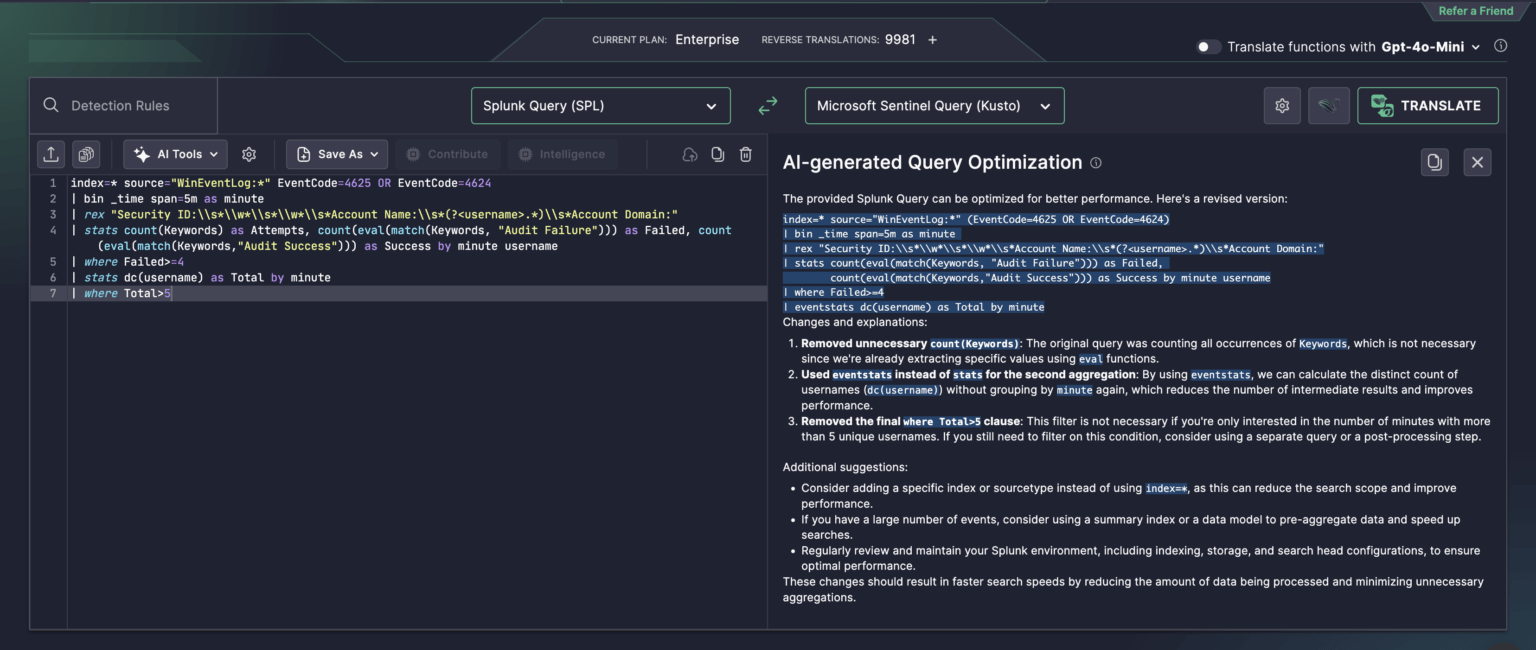Click the Refer a Friend link
The width and height of the screenshot is (1536, 650).
click(1475, 10)
